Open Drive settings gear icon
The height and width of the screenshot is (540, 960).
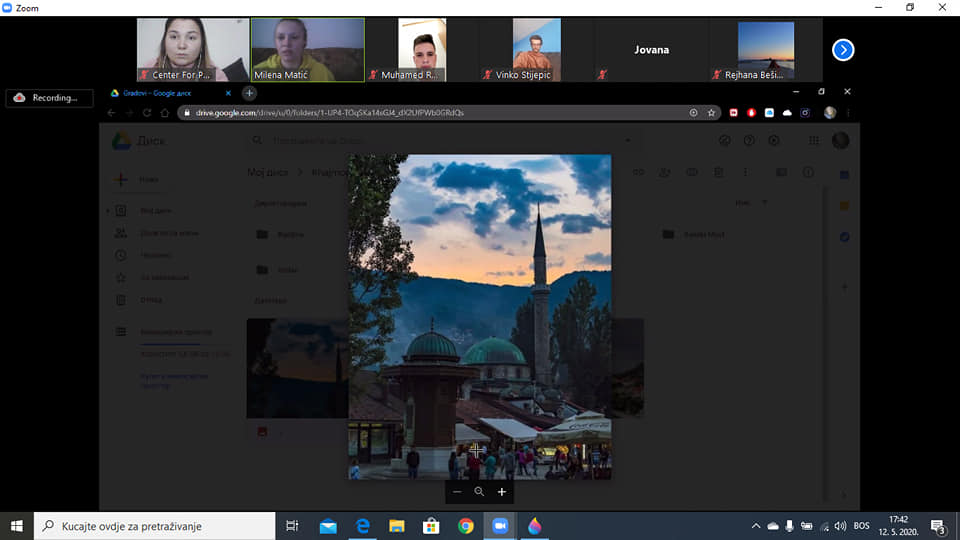click(x=774, y=141)
